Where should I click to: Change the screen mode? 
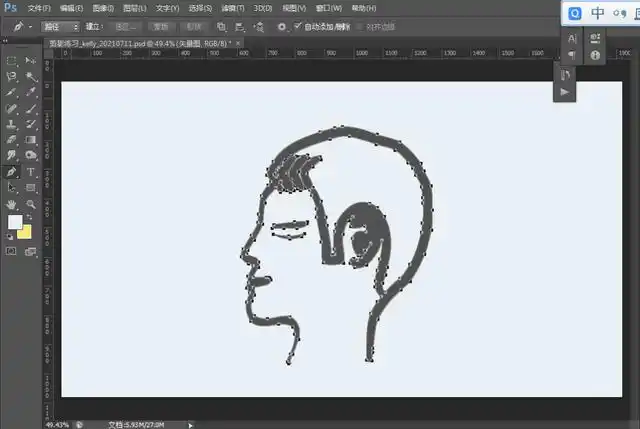tap(31, 251)
